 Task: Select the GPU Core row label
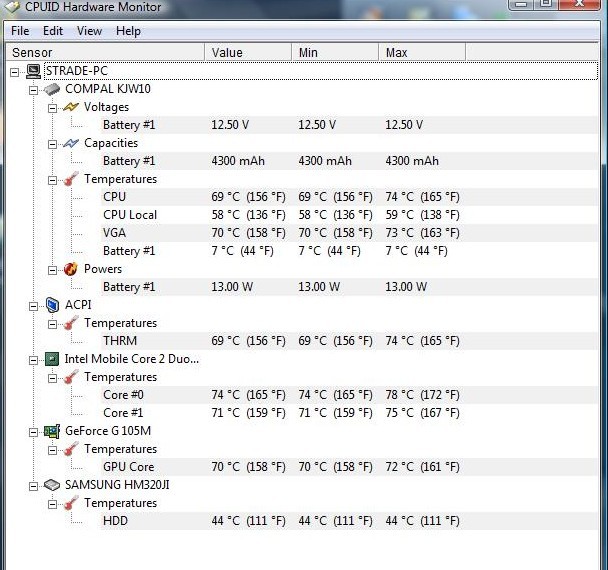[128, 466]
